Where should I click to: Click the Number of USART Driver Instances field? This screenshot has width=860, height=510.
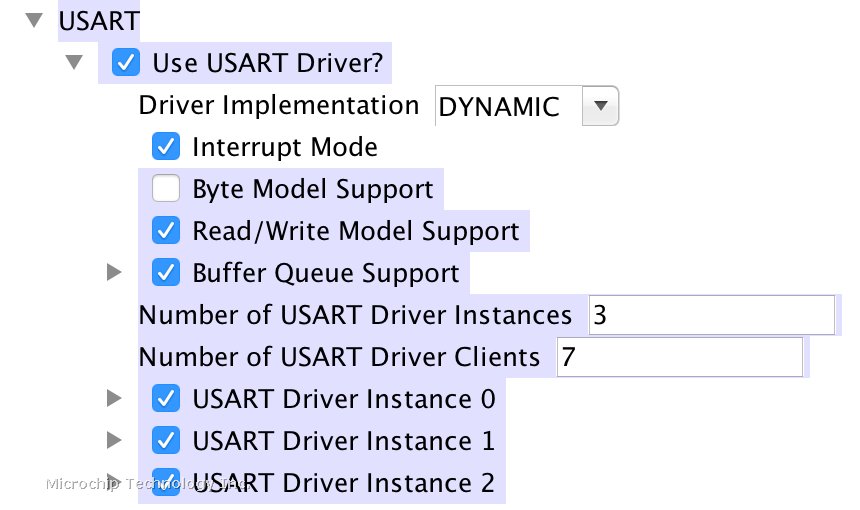point(710,315)
